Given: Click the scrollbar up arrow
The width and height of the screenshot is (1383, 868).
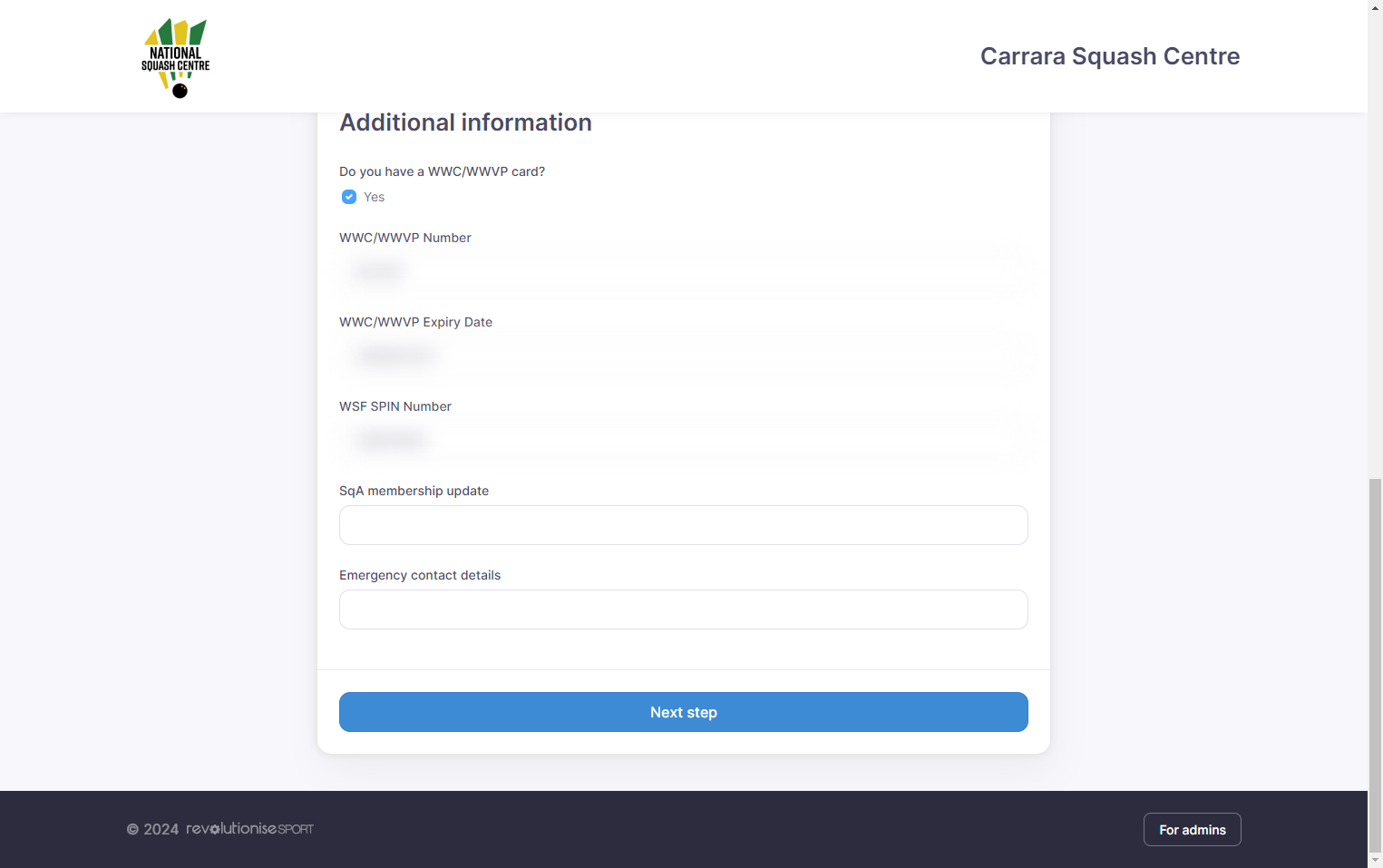Looking at the screenshot, I should click(x=1375, y=7).
